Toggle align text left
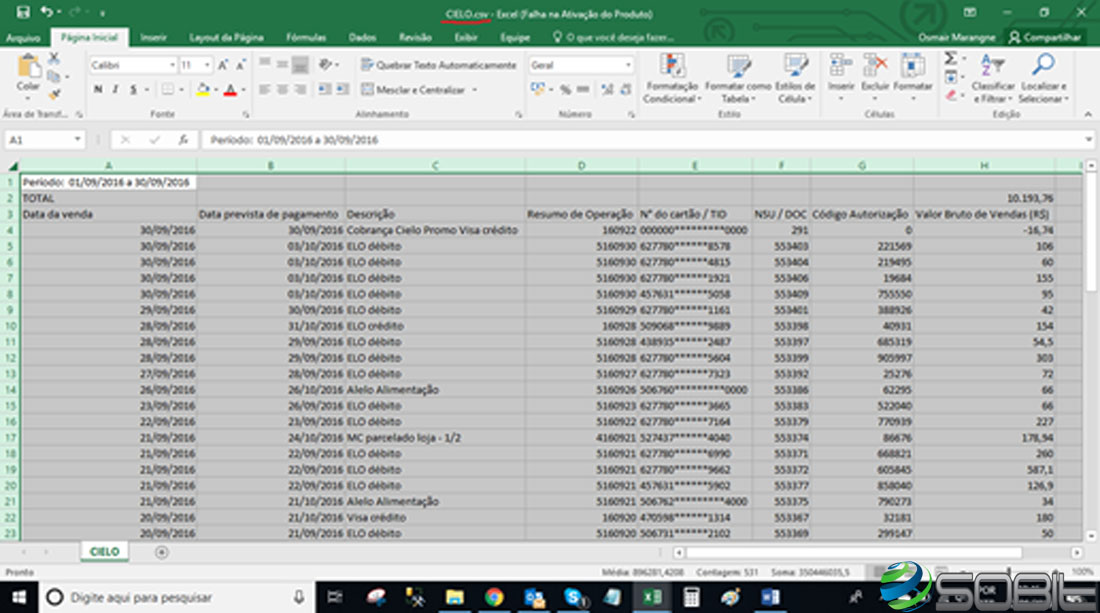1100x613 pixels. pos(264,90)
